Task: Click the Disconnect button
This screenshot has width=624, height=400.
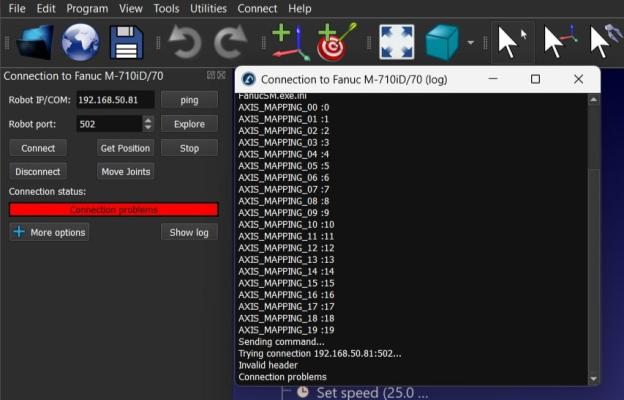Action: click(38, 172)
